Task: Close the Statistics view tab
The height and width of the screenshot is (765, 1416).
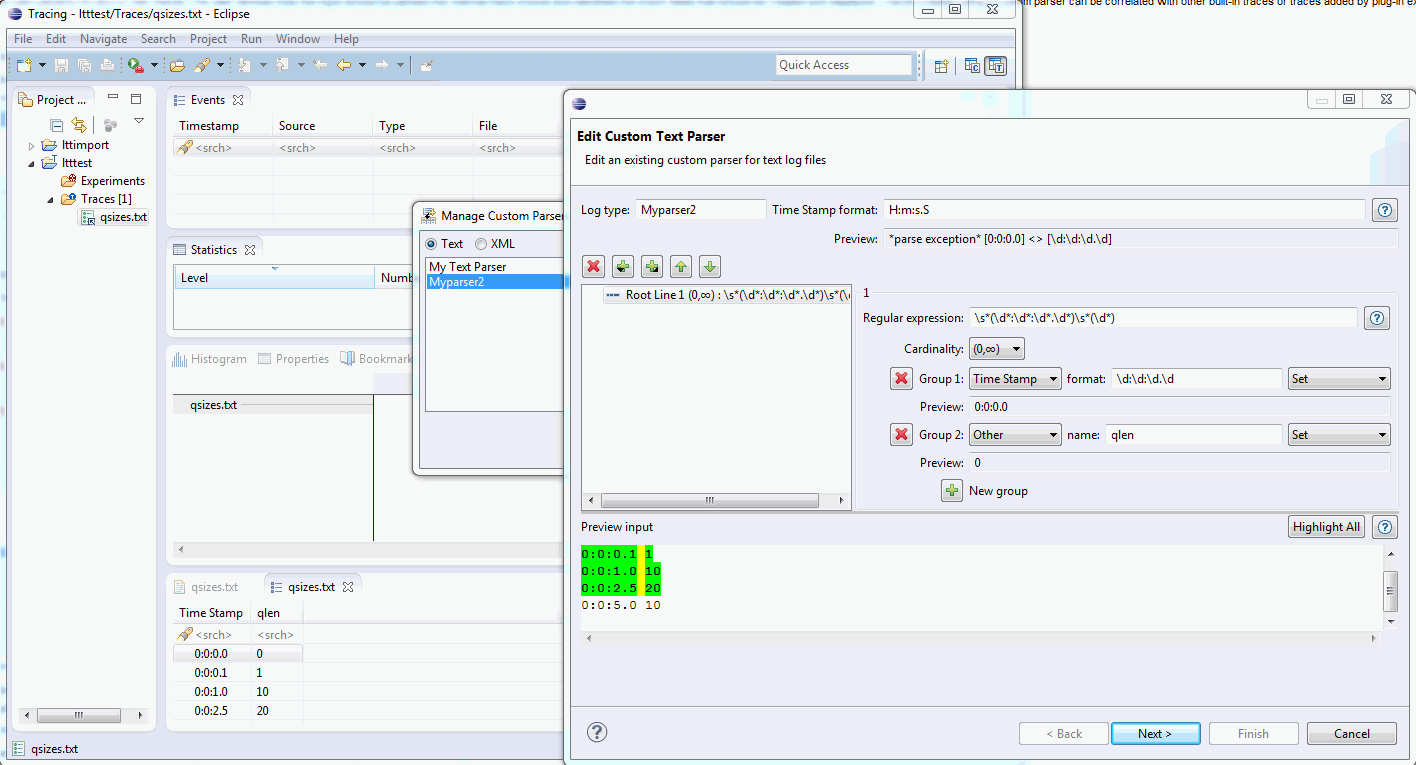Action: (250, 250)
